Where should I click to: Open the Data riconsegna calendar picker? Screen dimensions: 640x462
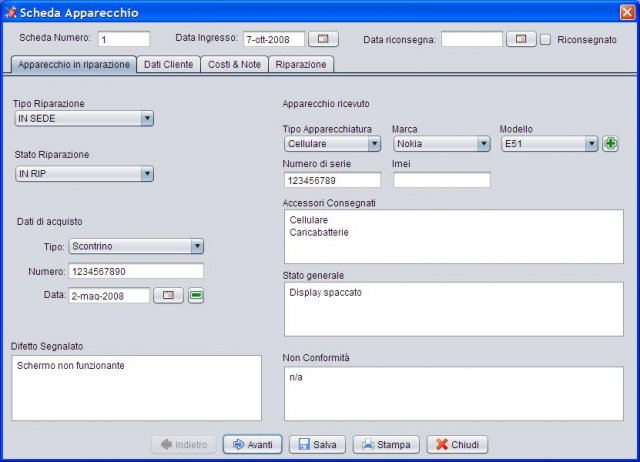tap(521, 39)
